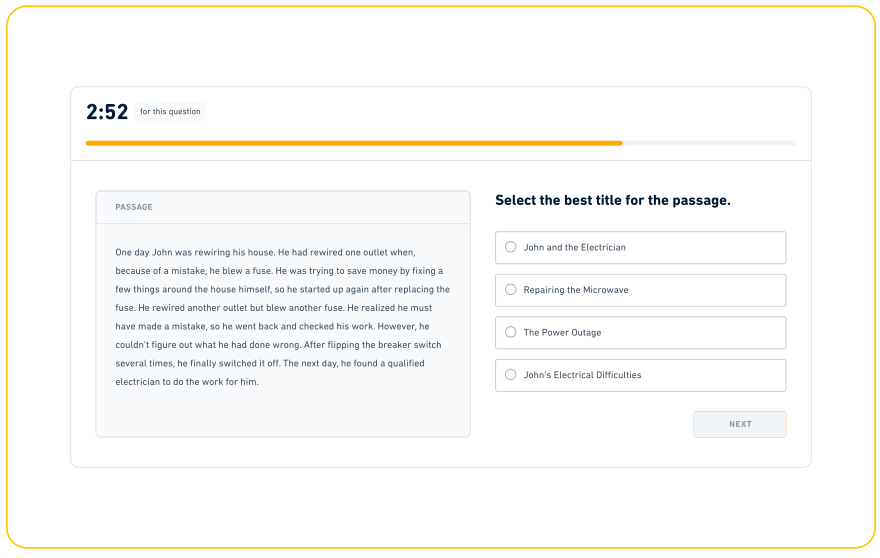Click the question heading "Select the best title"
The width and height of the screenshot is (880, 558).
[612, 200]
